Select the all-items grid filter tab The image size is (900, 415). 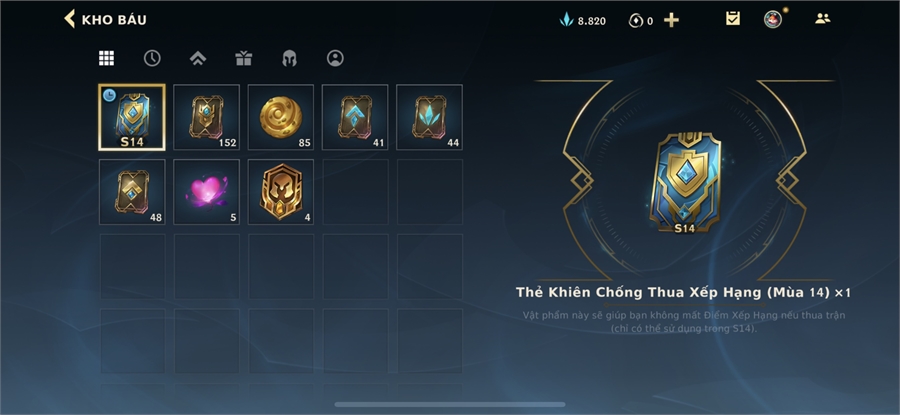click(x=106, y=58)
